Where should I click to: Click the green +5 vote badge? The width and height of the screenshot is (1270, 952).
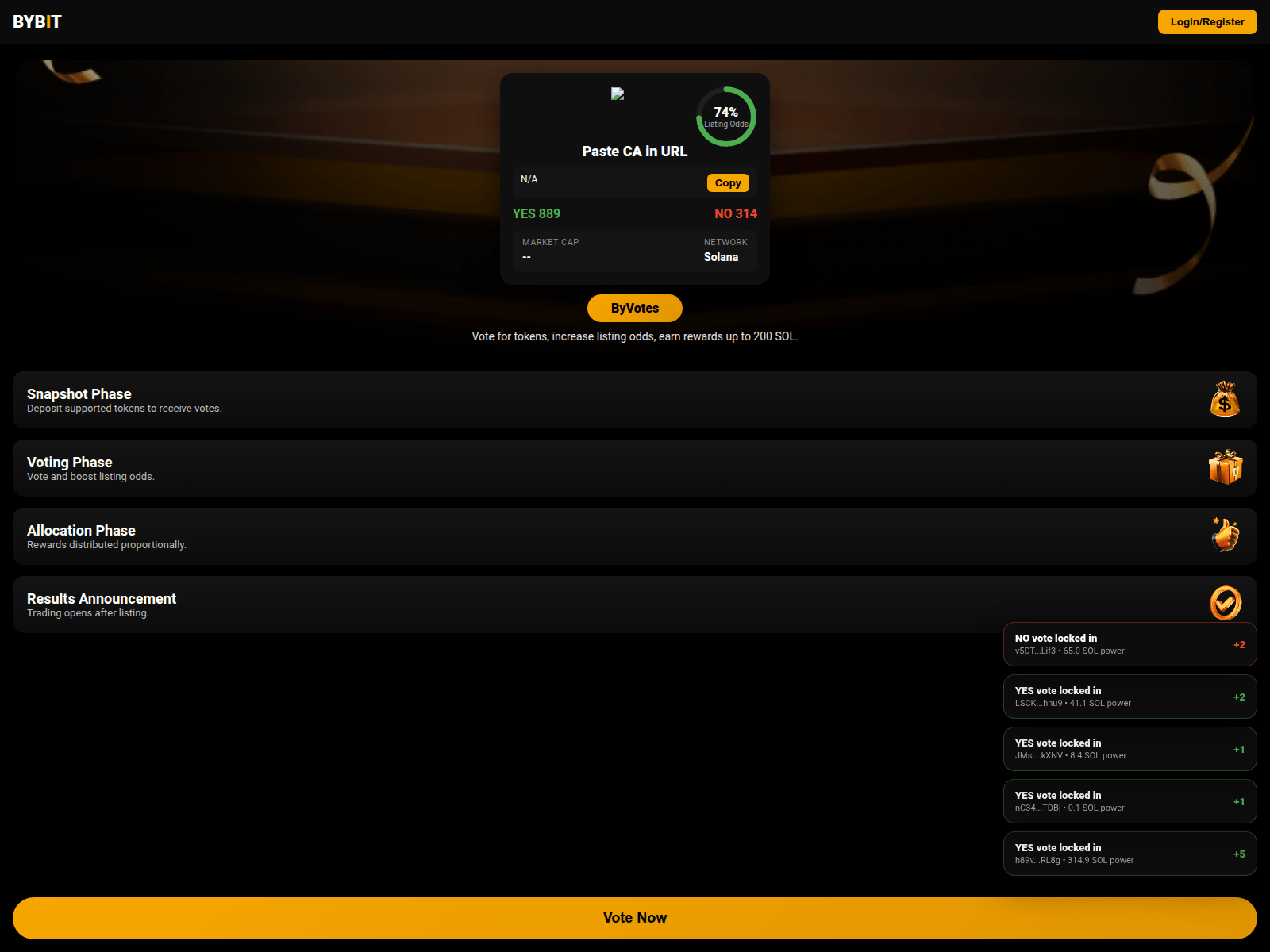1239,854
